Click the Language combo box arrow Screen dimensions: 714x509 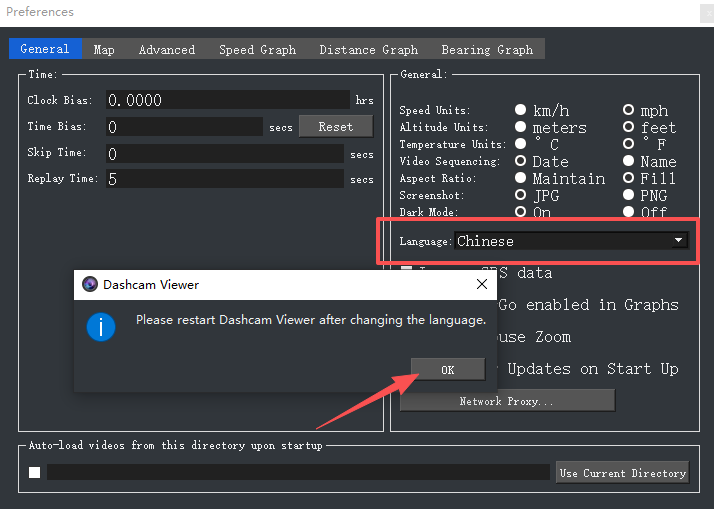click(x=678, y=240)
